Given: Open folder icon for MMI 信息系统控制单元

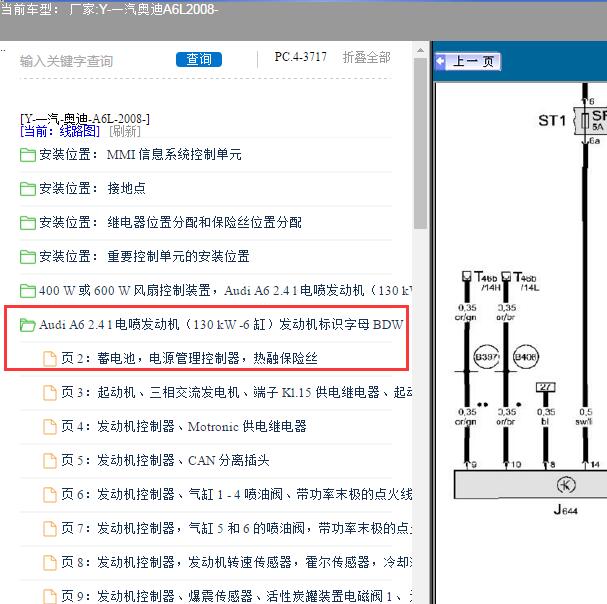Looking at the screenshot, I should pos(27,155).
